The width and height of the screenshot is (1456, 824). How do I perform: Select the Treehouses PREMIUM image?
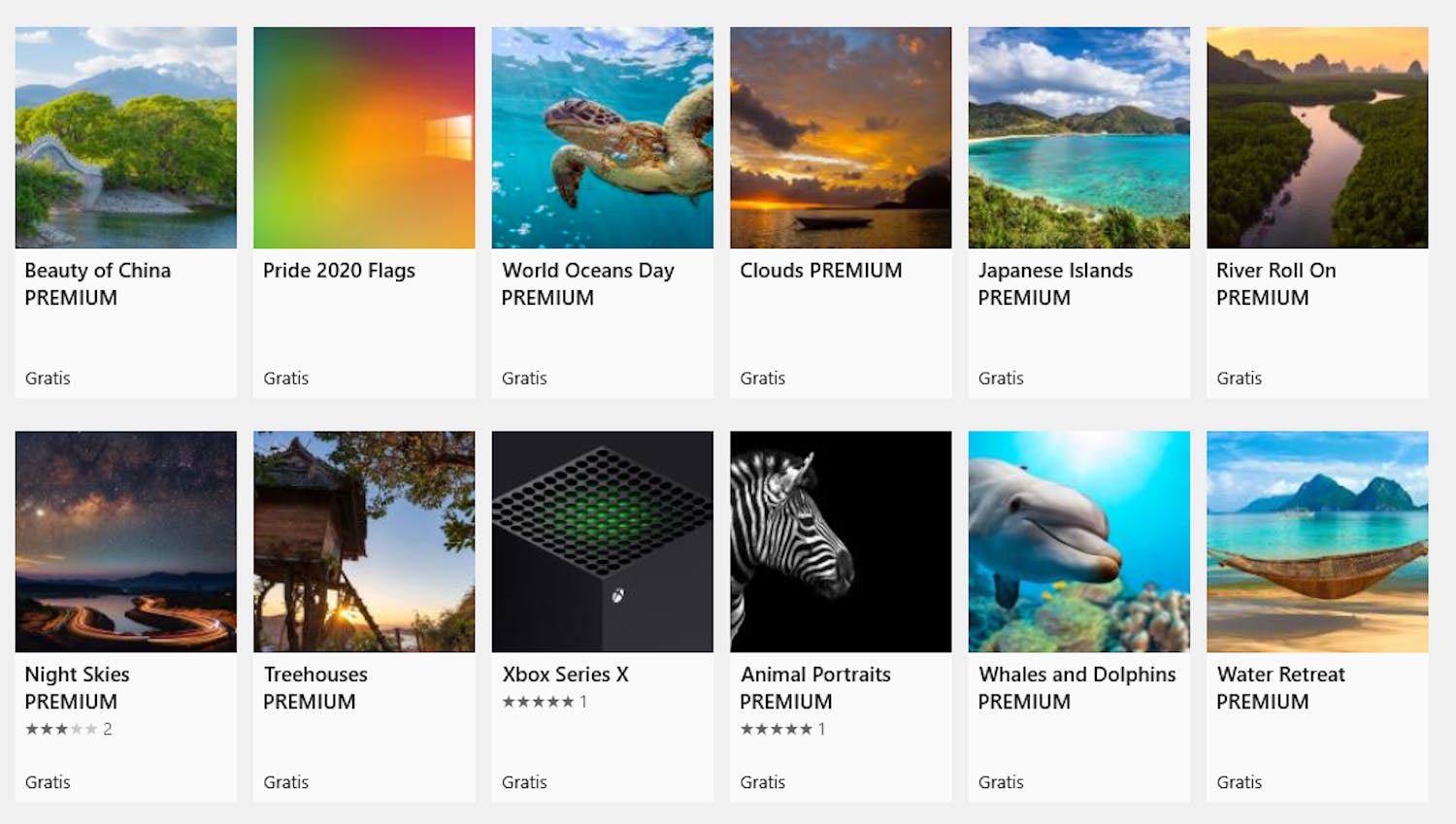[363, 541]
